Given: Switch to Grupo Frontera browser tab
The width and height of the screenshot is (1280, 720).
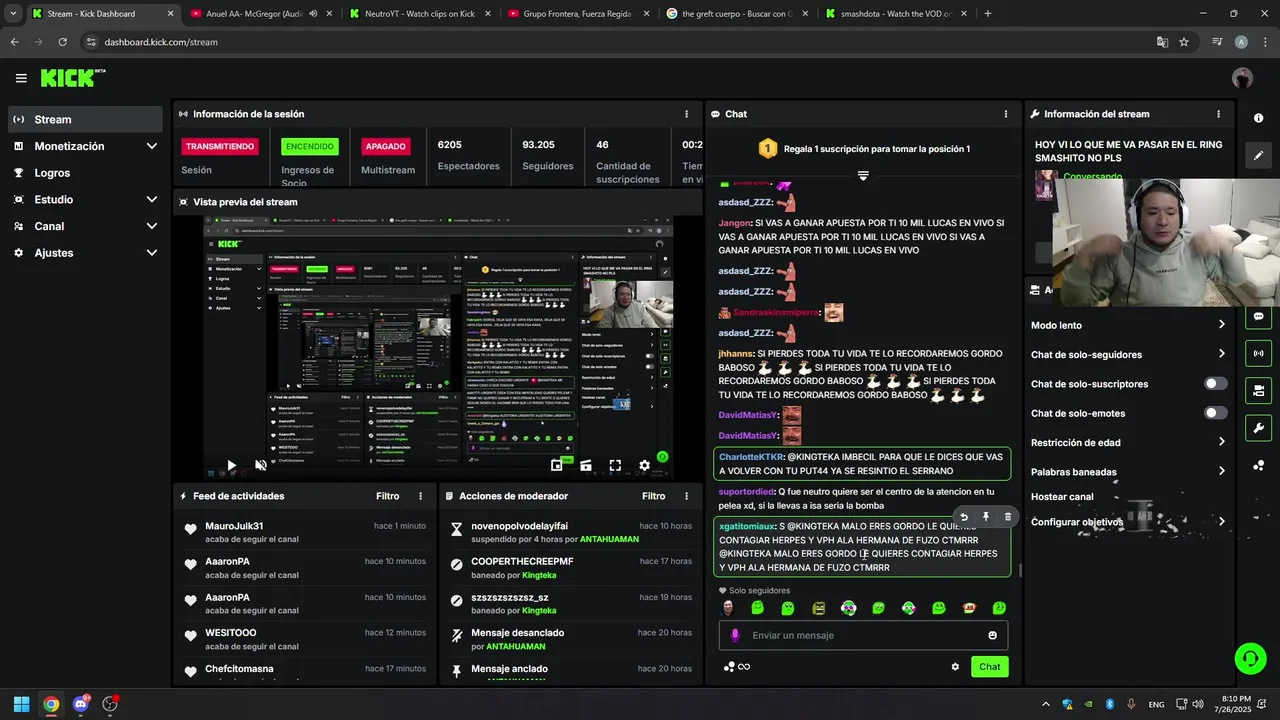Looking at the screenshot, I should (577, 14).
